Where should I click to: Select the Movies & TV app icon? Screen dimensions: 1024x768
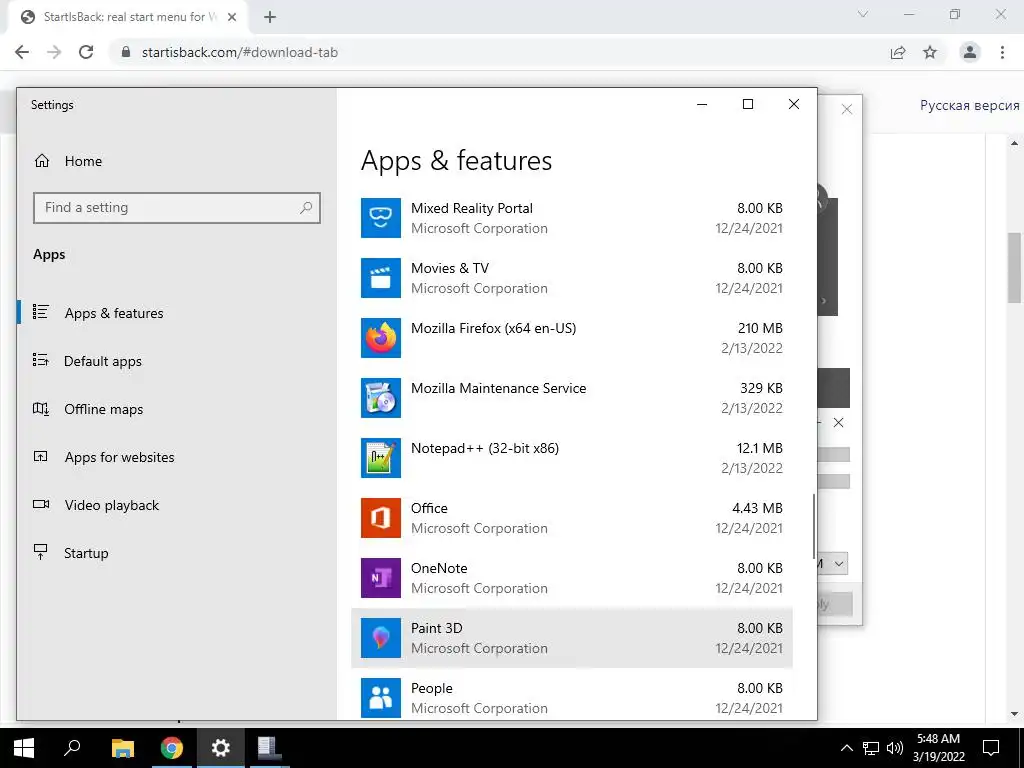point(381,278)
